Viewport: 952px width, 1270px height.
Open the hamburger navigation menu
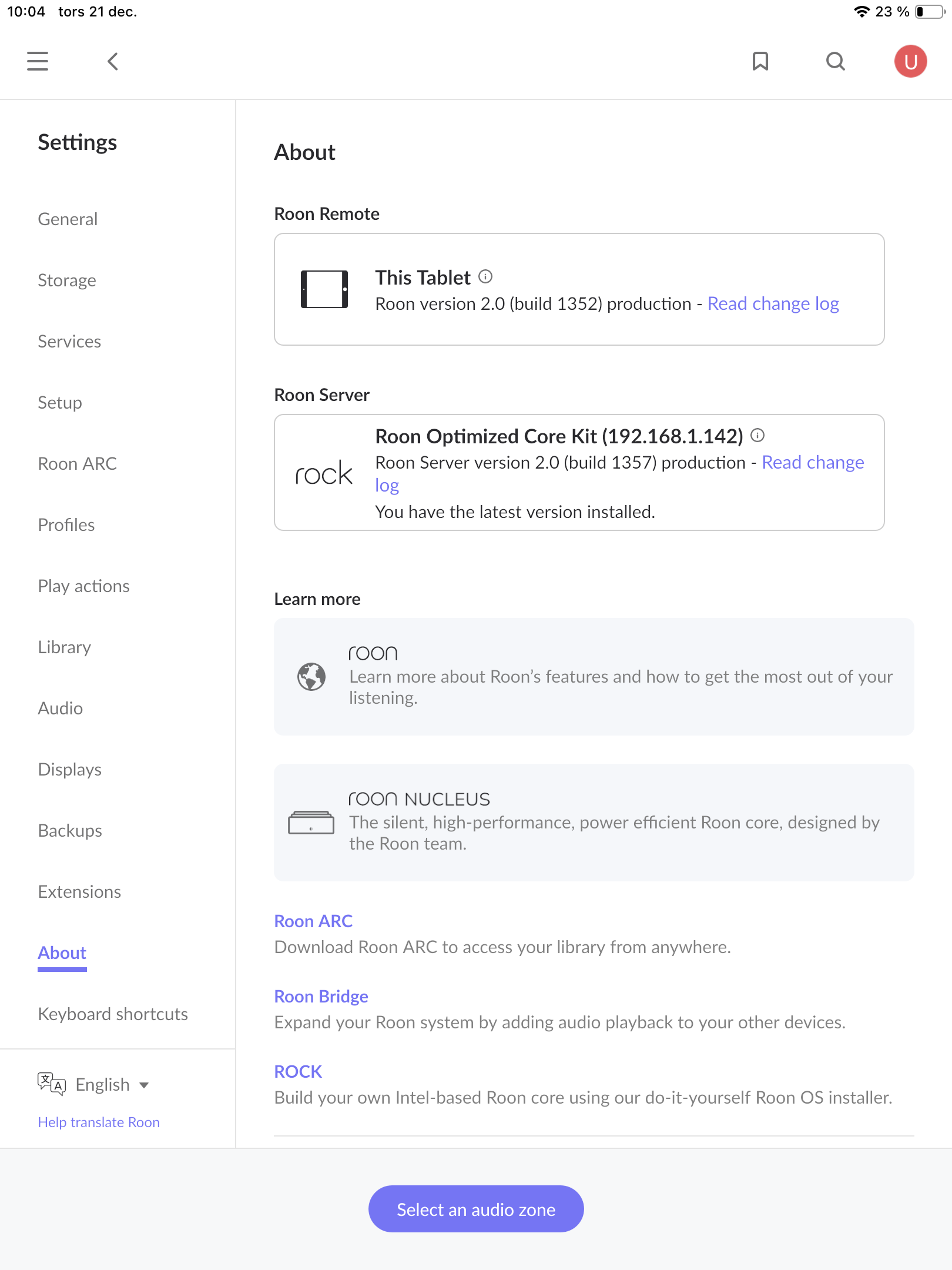click(38, 61)
